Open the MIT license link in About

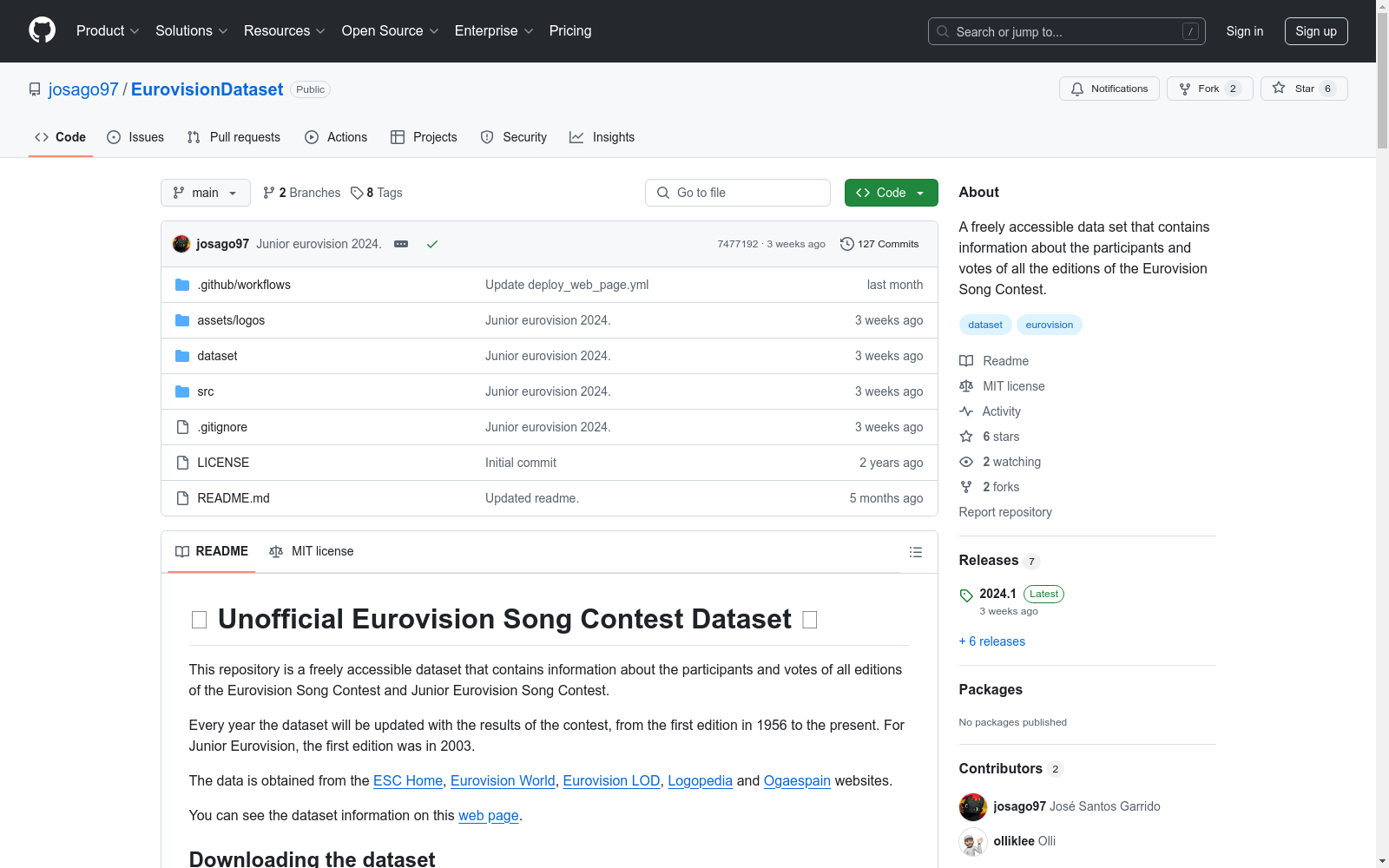tap(1002, 386)
